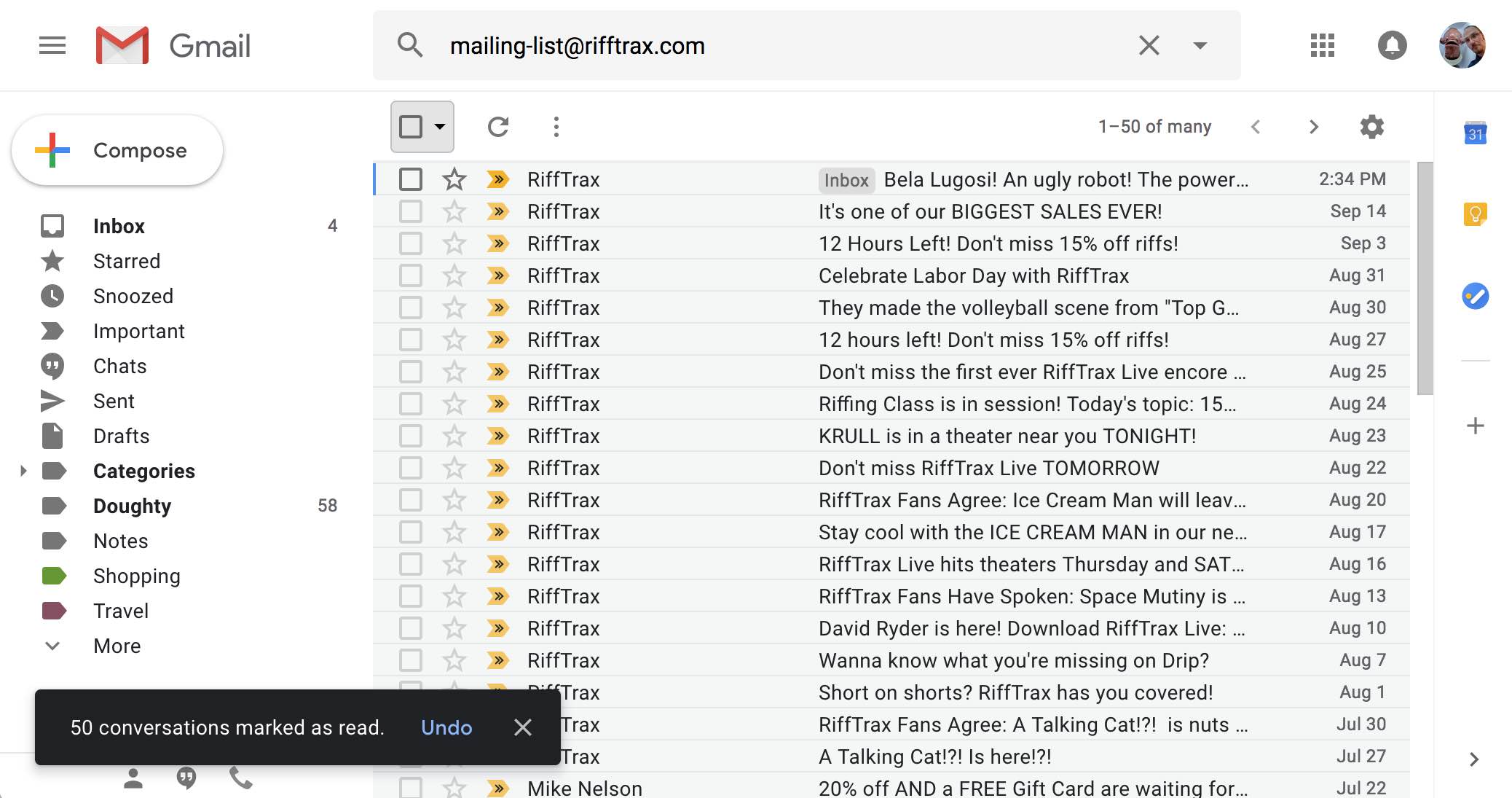The width and height of the screenshot is (1512, 798).
Task: Expand the Categories triangle
Action: [23, 471]
